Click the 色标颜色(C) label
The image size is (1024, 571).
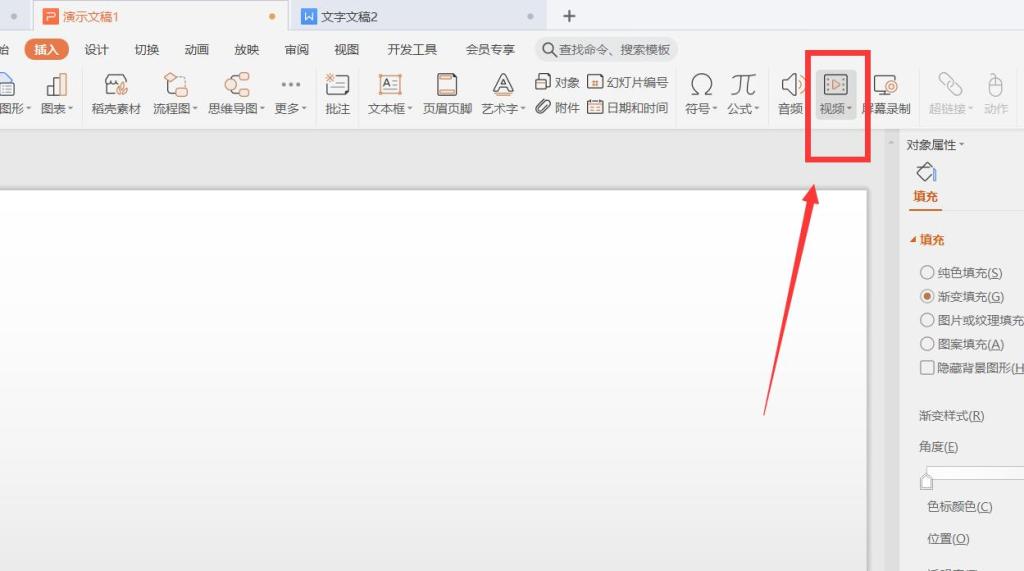(x=960, y=506)
